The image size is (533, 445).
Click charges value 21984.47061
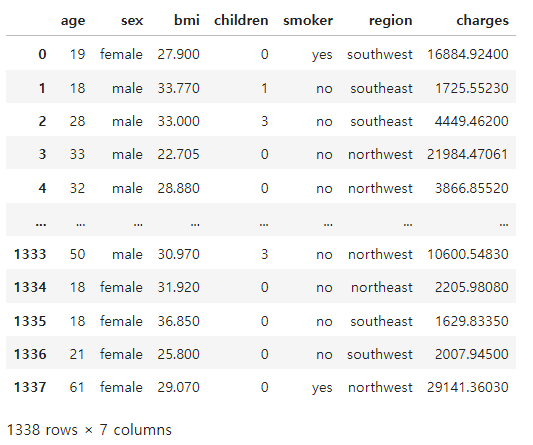coord(467,154)
